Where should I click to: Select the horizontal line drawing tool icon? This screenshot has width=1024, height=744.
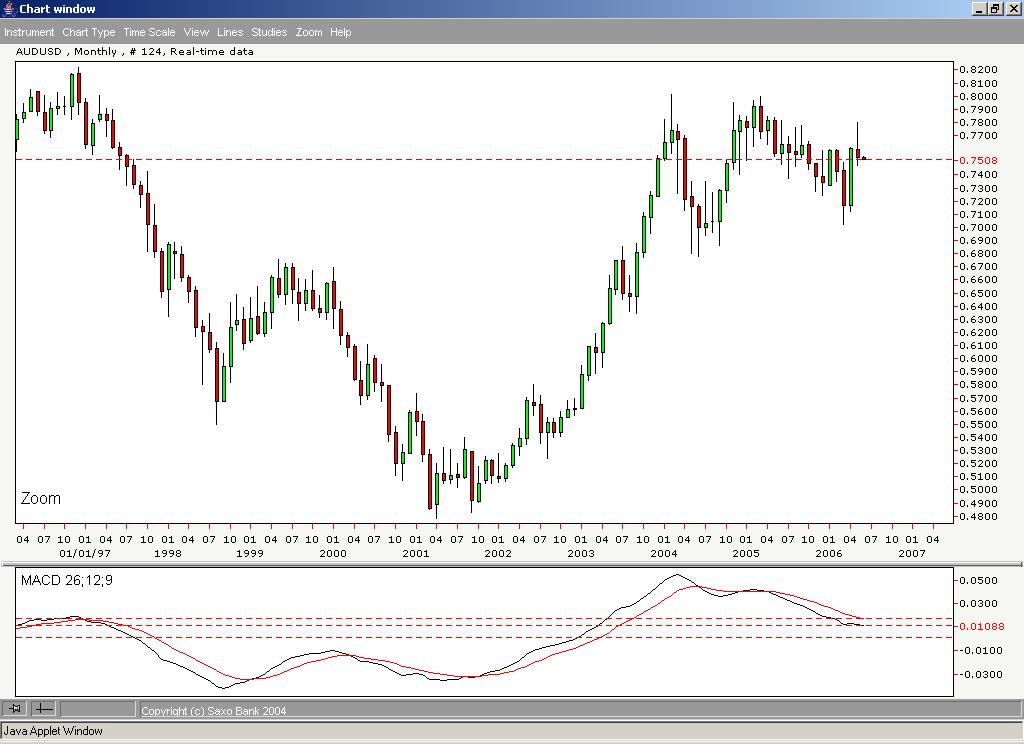pyautogui.click(x=44, y=709)
